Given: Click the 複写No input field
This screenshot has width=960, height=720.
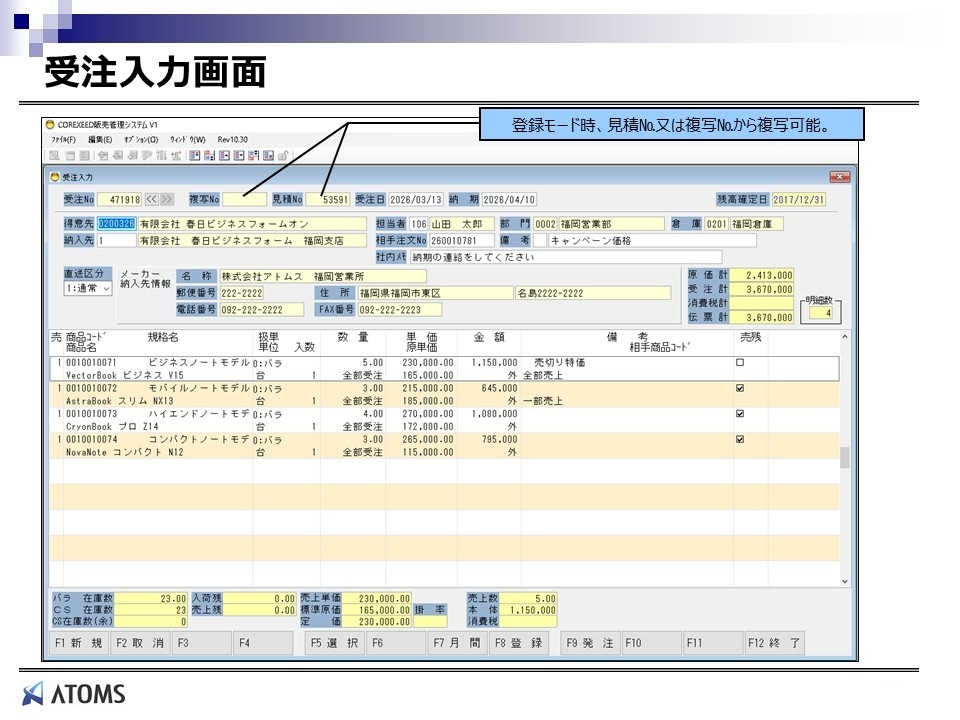Looking at the screenshot, I should (x=245, y=199).
